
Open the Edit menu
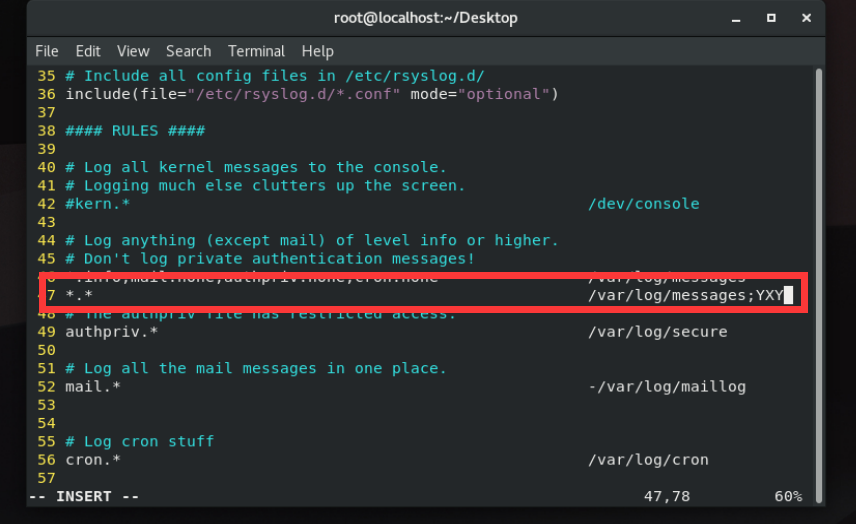click(88, 51)
